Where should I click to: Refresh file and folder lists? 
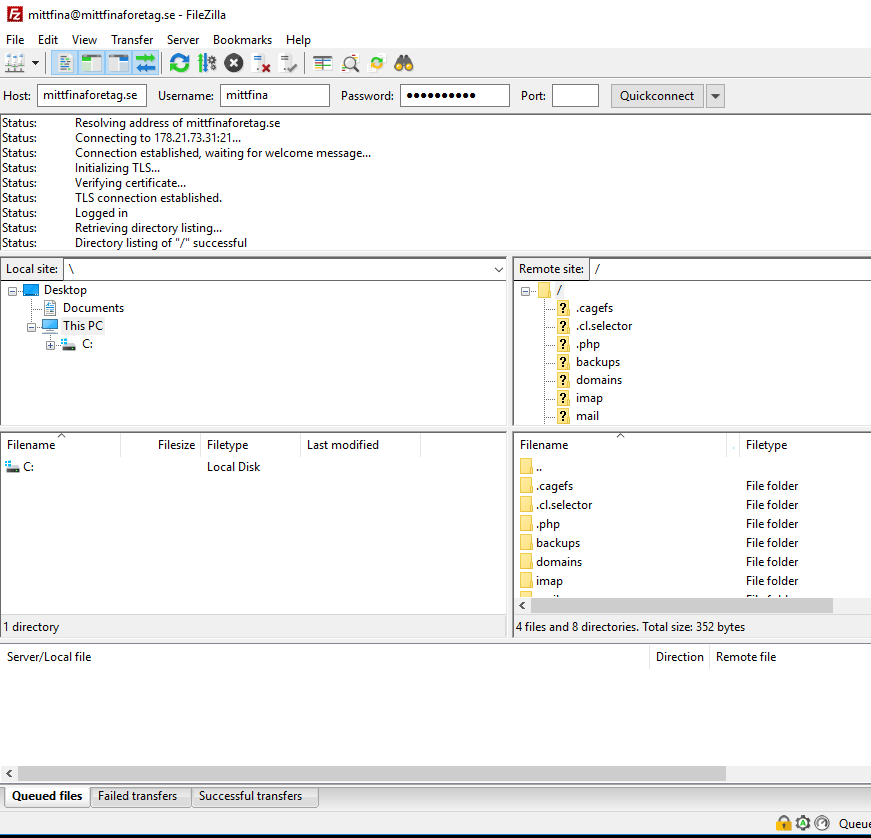coord(179,63)
